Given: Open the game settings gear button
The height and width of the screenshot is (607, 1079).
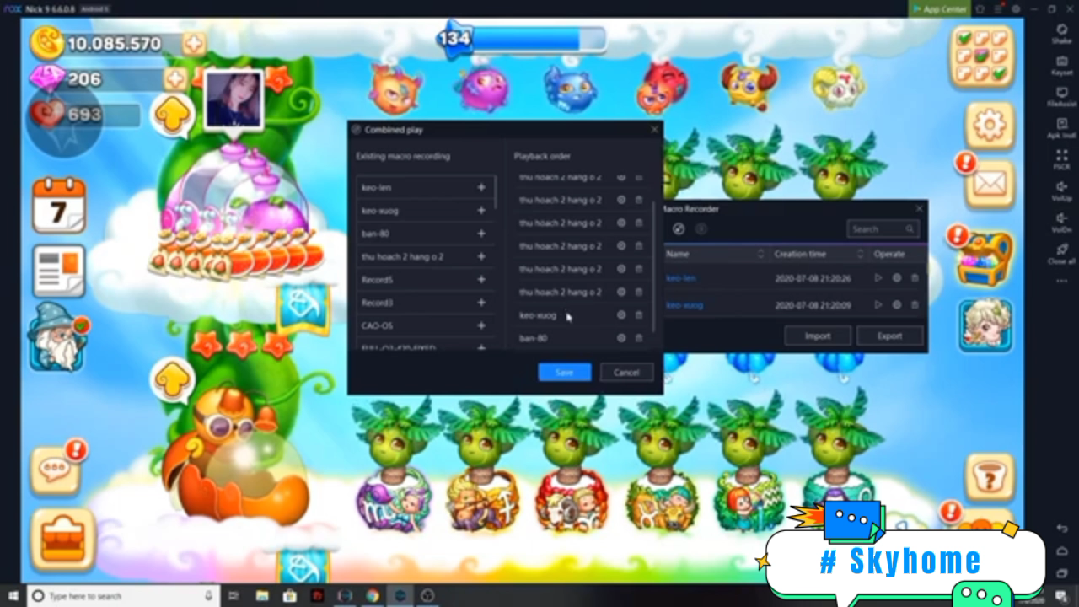Looking at the screenshot, I should point(988,125).
